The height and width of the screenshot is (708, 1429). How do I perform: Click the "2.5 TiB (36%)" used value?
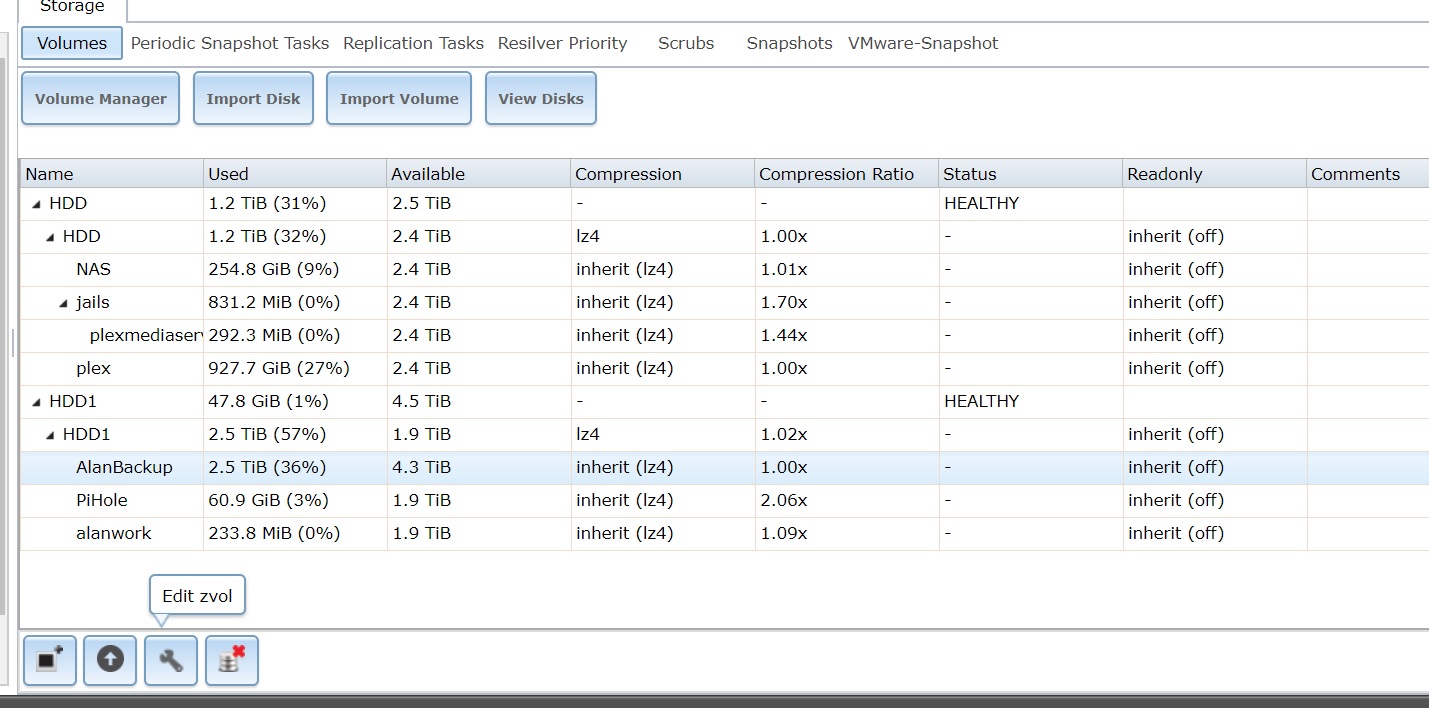click(267, 467)
